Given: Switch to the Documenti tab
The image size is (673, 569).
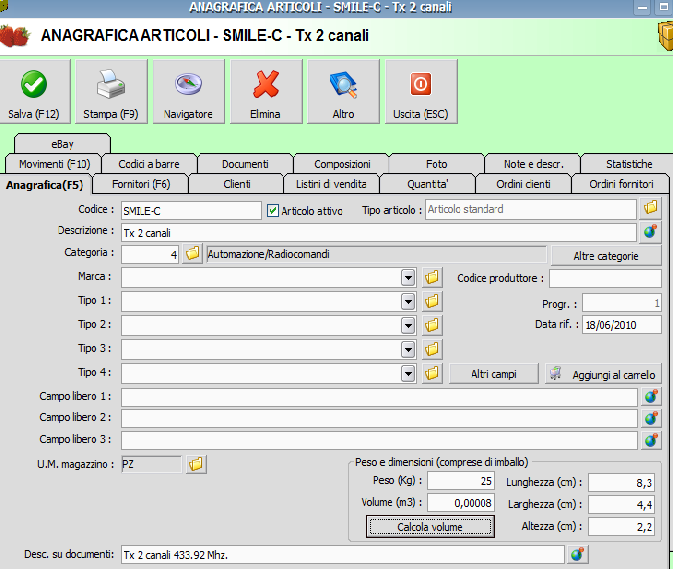Looking at the screenshot, I should click(245, 164).
